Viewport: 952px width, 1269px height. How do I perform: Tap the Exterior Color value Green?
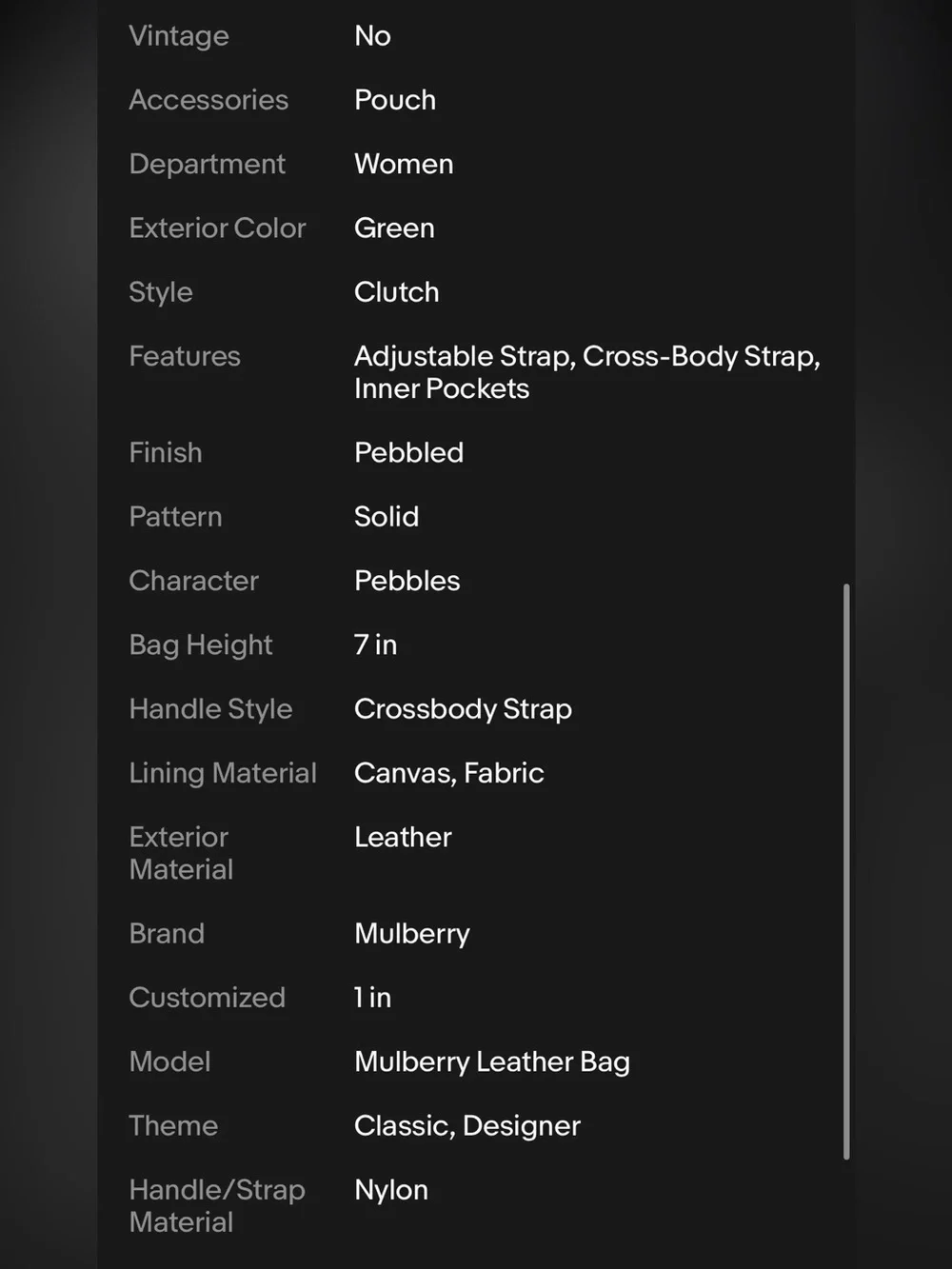394,228
